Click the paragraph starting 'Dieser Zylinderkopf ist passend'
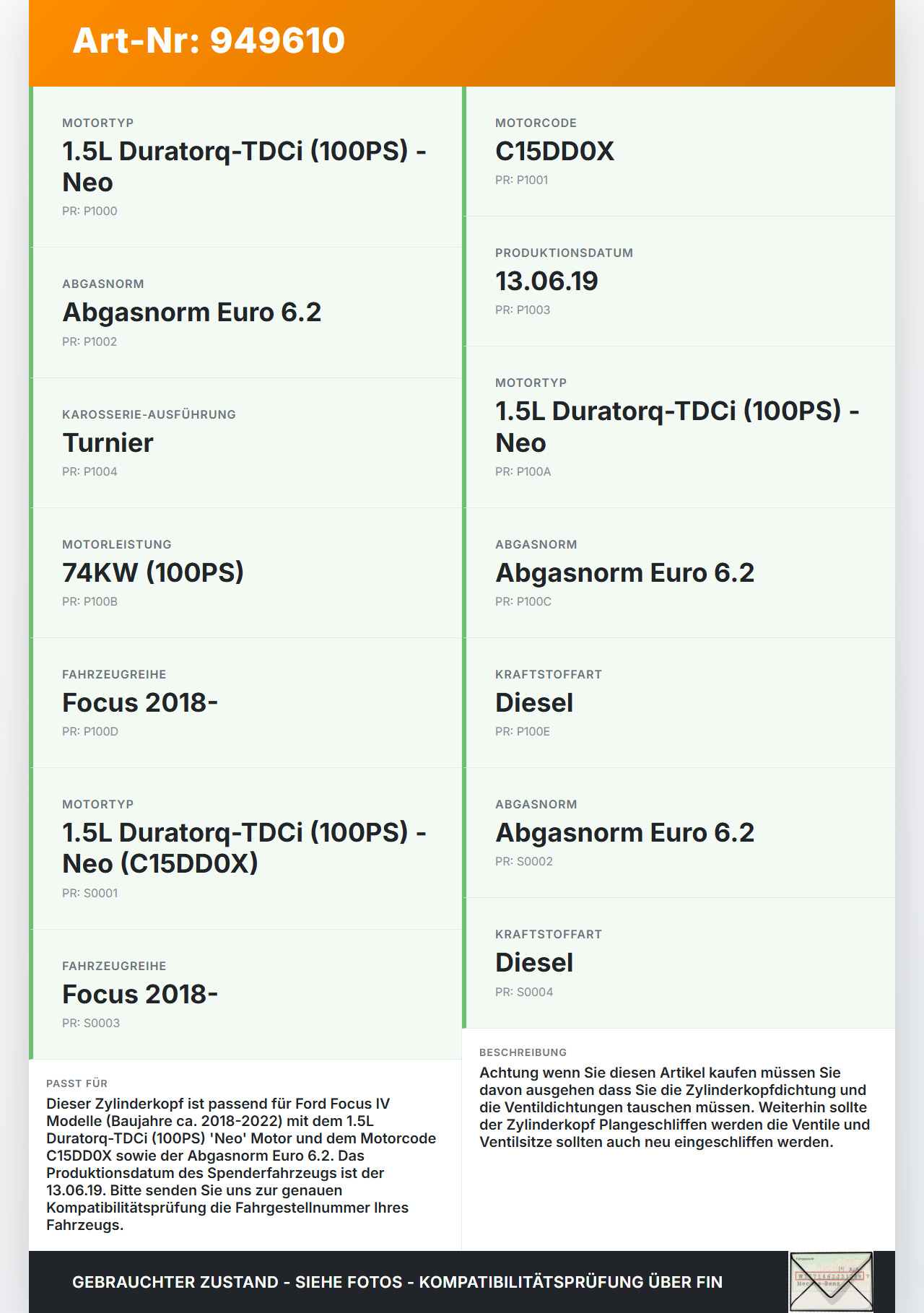This screenshot has width=924, height=1313. 241,1164
